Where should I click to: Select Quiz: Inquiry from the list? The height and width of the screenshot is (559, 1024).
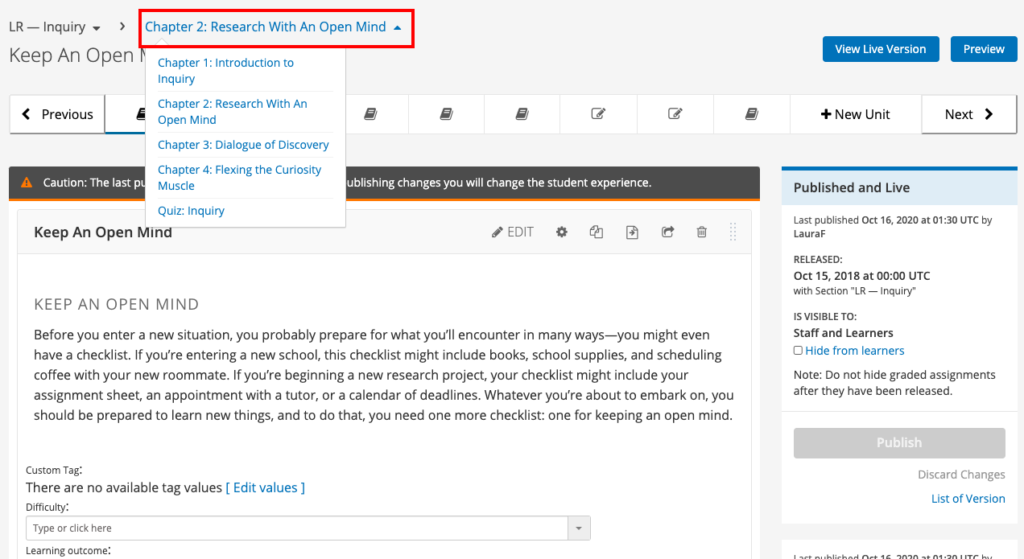pos(191,210)
